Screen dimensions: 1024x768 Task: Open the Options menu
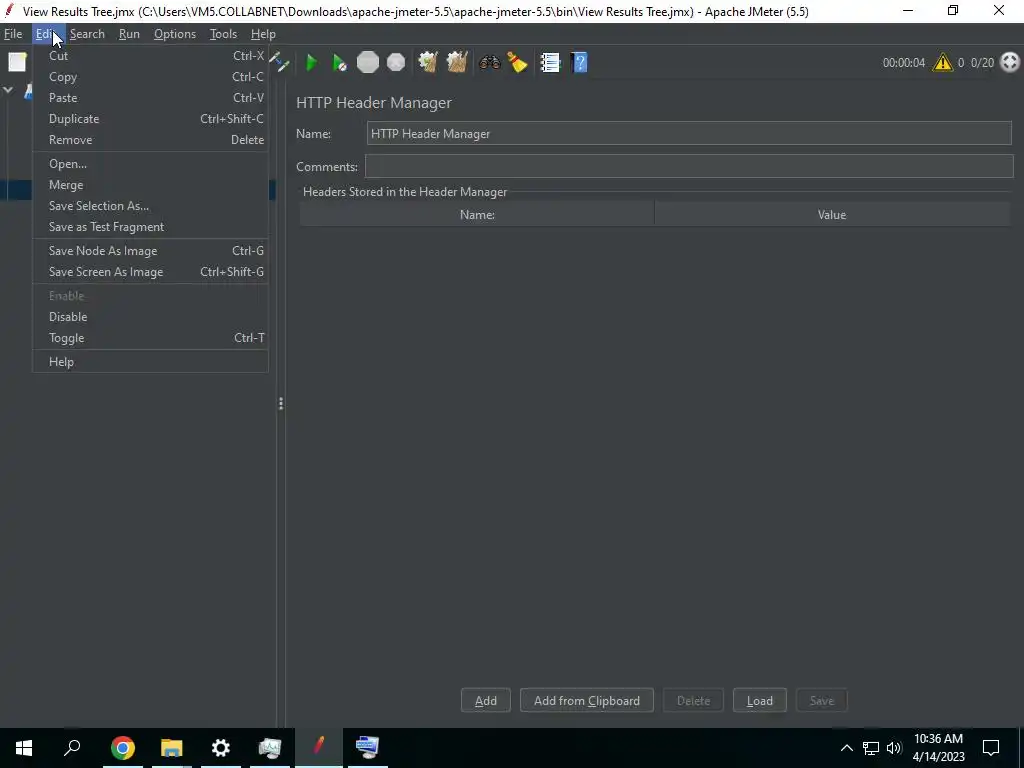[x=174, y=34]
